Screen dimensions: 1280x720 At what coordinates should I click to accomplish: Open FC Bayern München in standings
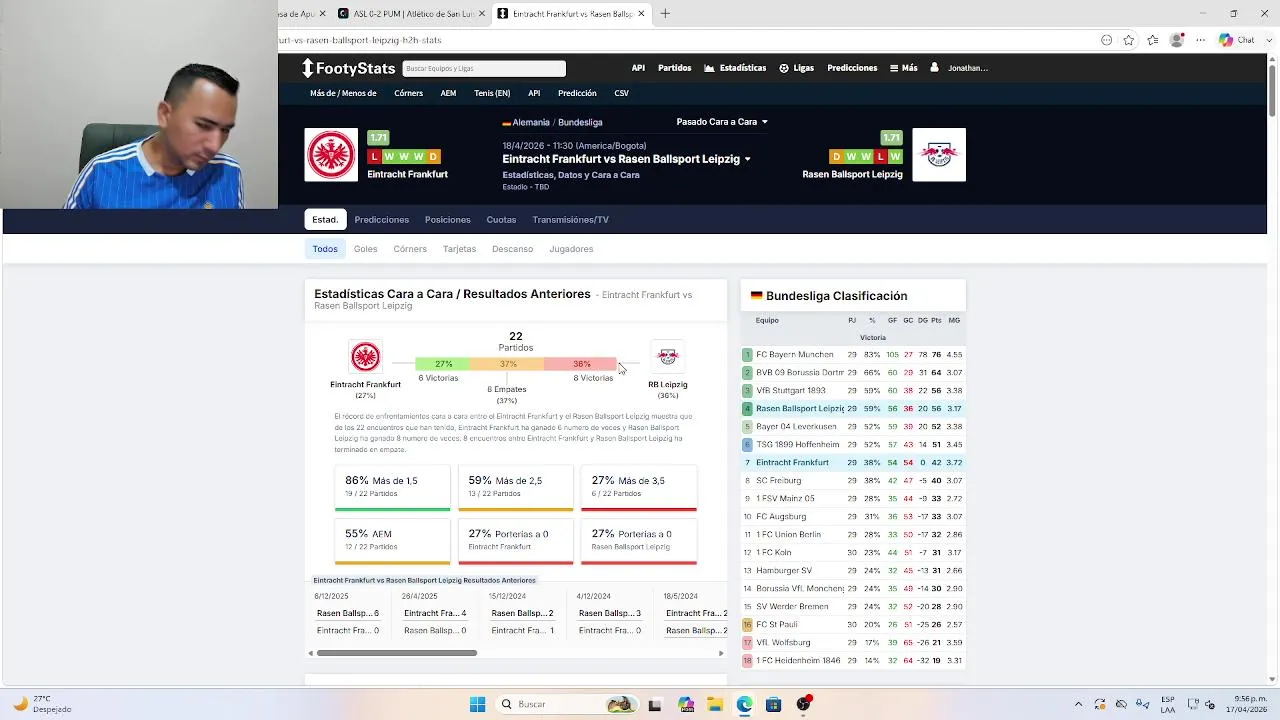794,355
